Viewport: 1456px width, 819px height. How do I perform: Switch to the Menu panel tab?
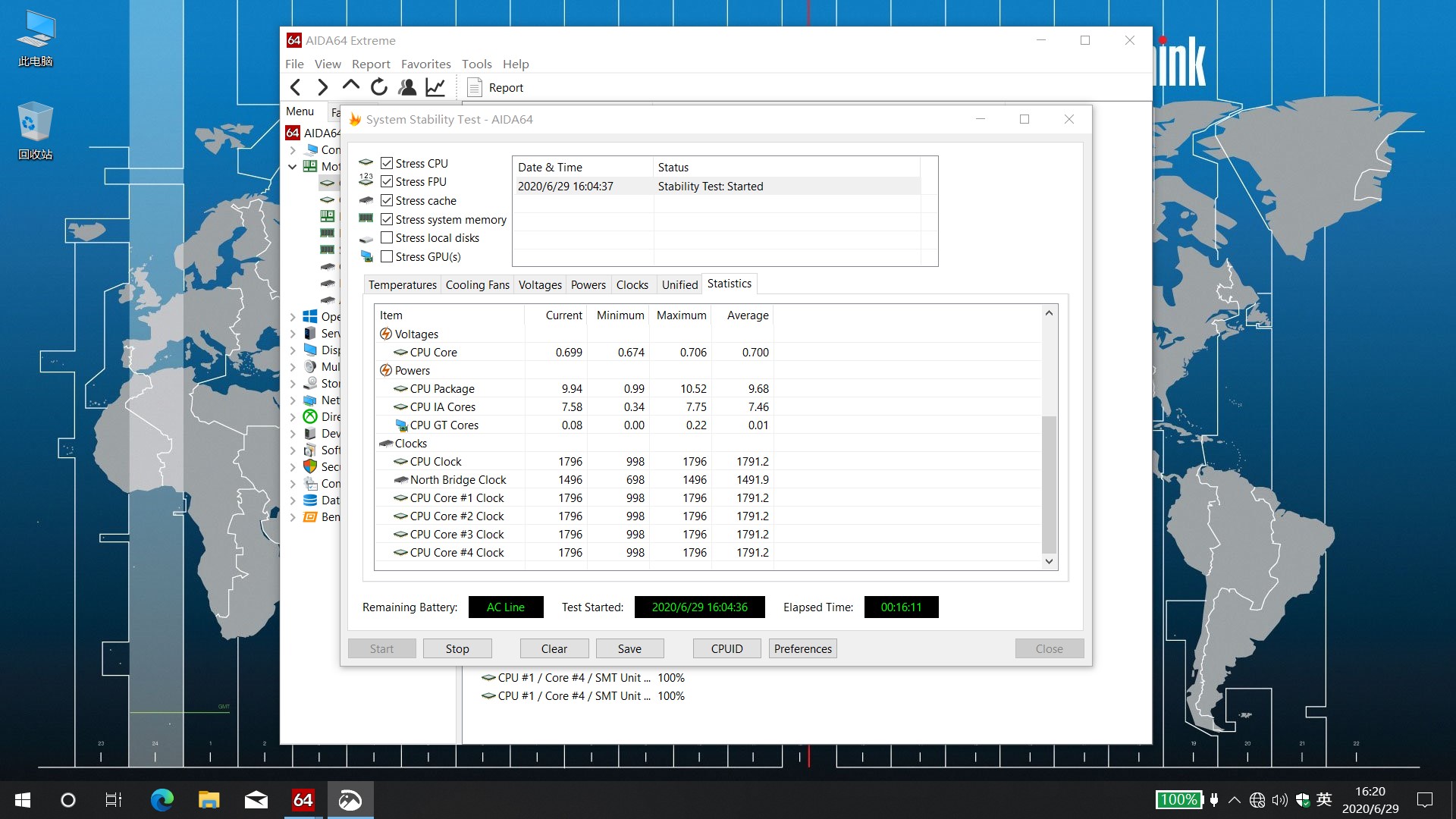pos(300,111)
